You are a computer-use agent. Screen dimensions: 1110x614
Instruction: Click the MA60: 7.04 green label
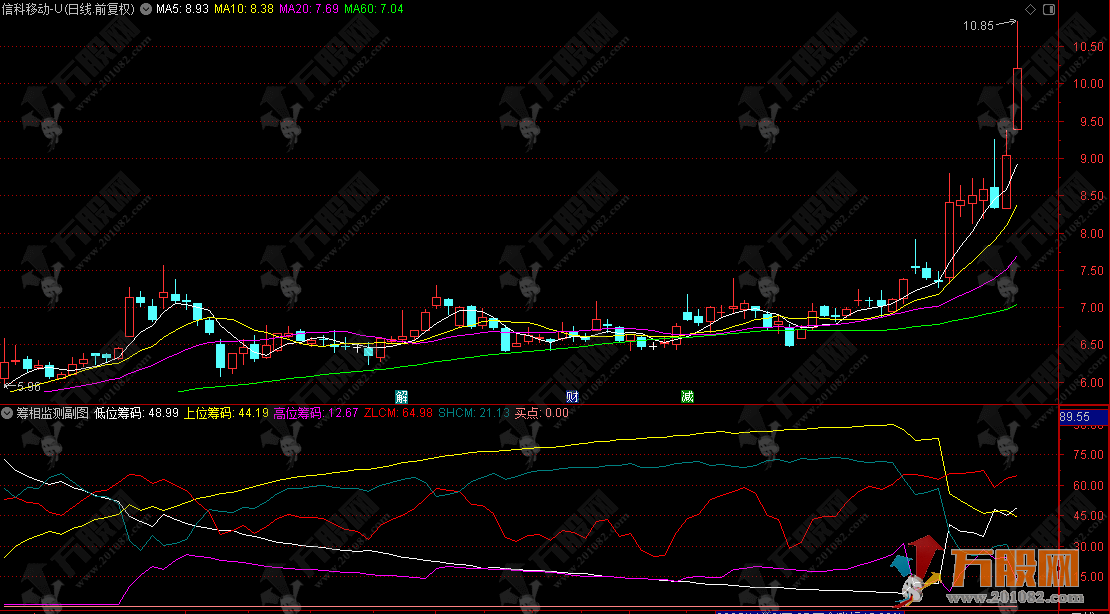tap(375, 8)
